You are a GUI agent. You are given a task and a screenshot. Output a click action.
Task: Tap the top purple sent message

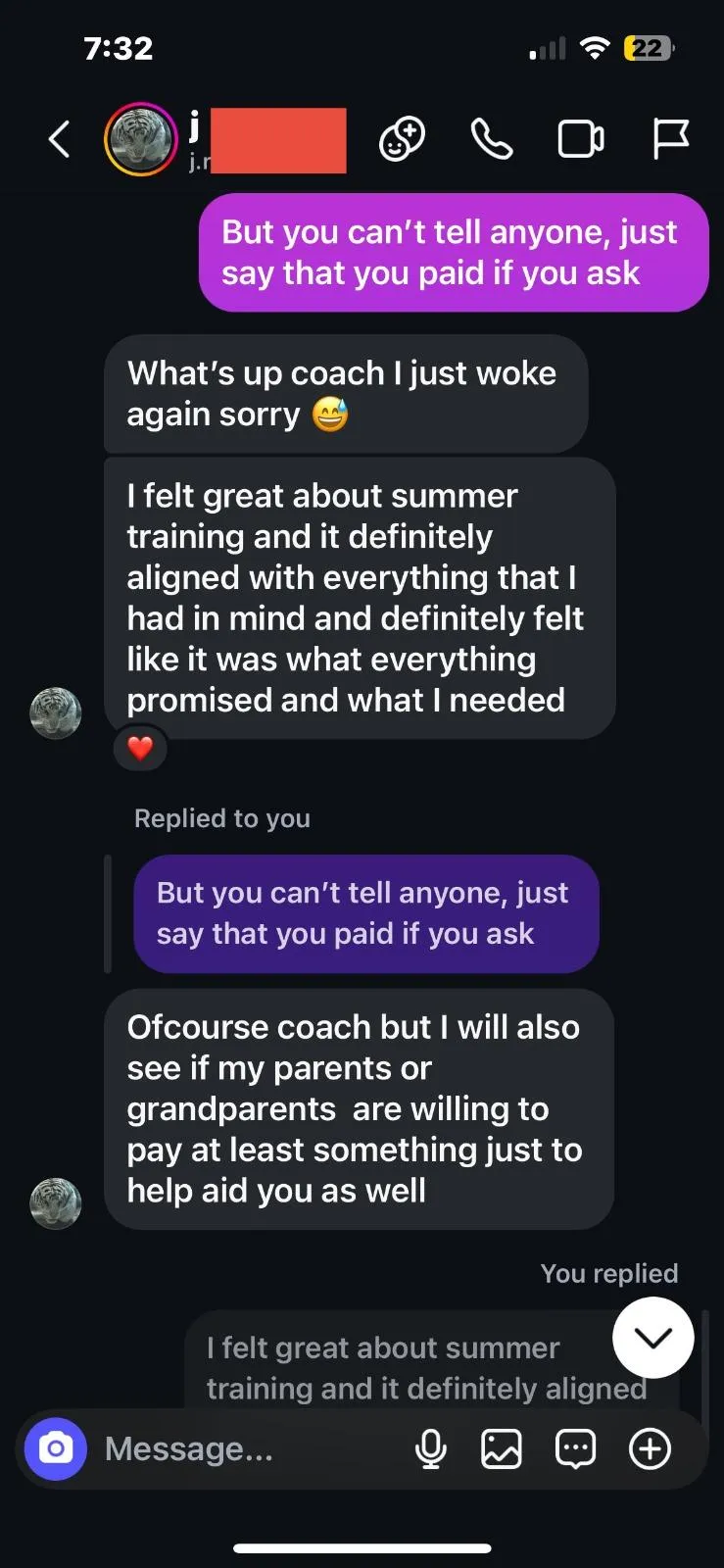pyautogui.click(x=453, y=253)
